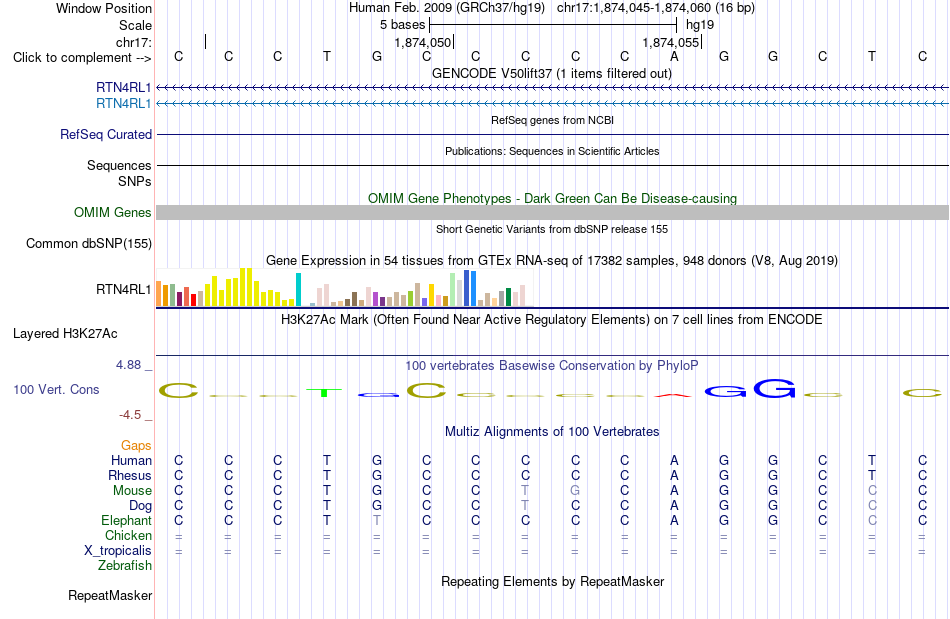Click the 'Common dbSNP(155)' track label
The width and height of the screenshot is (950, 619).
[89, 243]
